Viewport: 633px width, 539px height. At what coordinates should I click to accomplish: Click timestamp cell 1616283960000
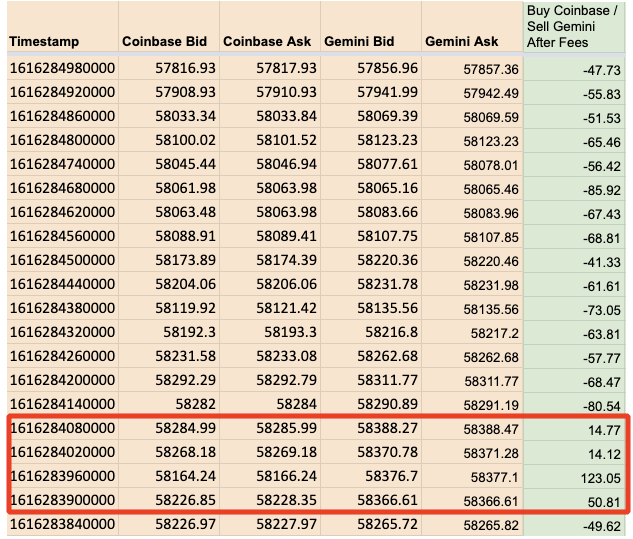coord(62,476)
